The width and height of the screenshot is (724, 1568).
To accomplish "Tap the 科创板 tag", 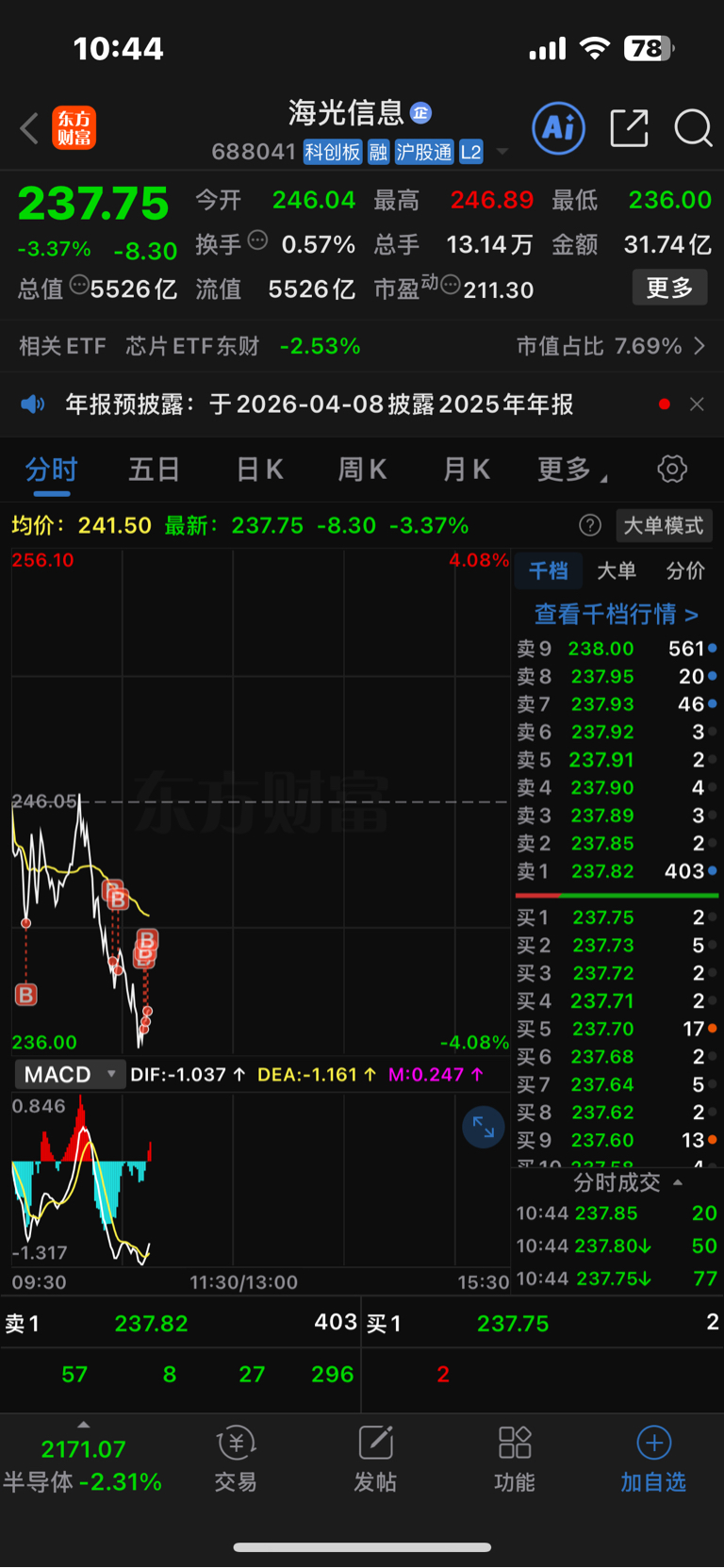I will (x=333, y=152).
